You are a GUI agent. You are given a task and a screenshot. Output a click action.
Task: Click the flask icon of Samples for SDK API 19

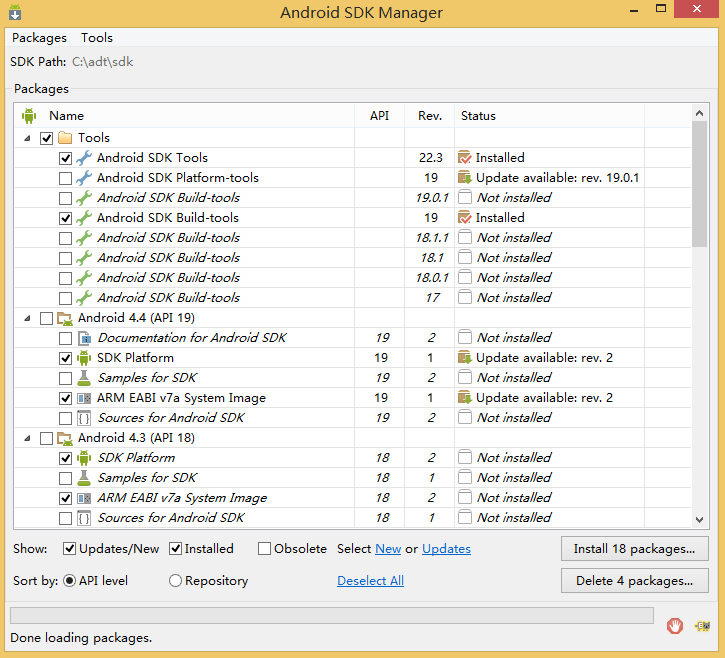point(84,378)
